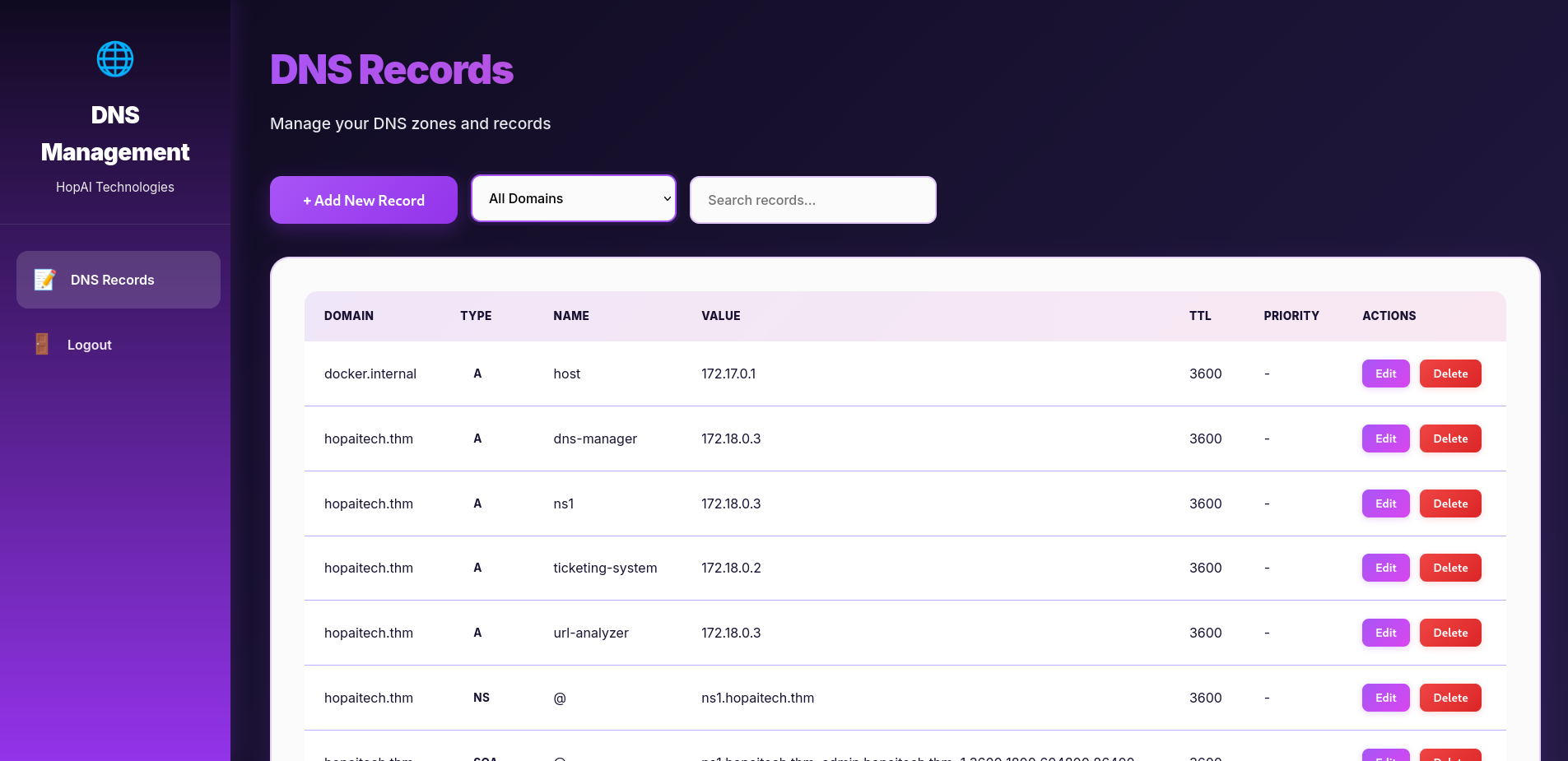
Task: Edit the NS record for hopaitech.thm
Action: (1385, 698)
